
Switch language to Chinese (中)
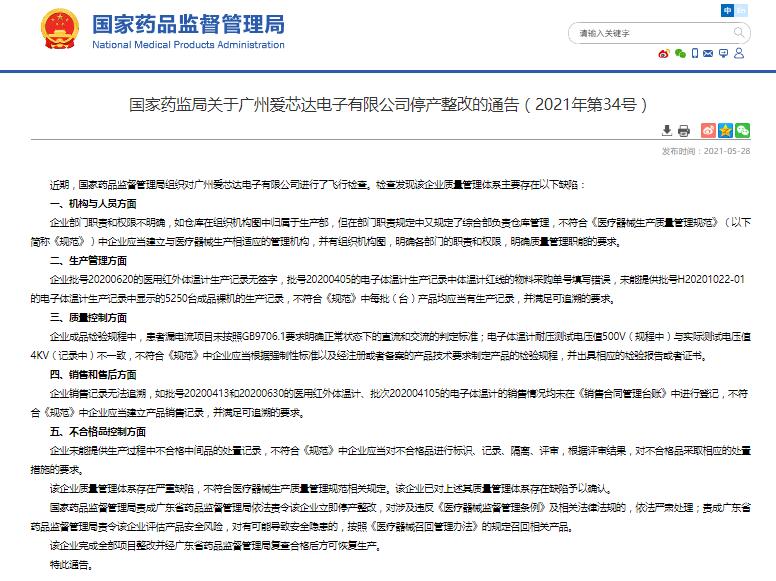tap(728, 10)
